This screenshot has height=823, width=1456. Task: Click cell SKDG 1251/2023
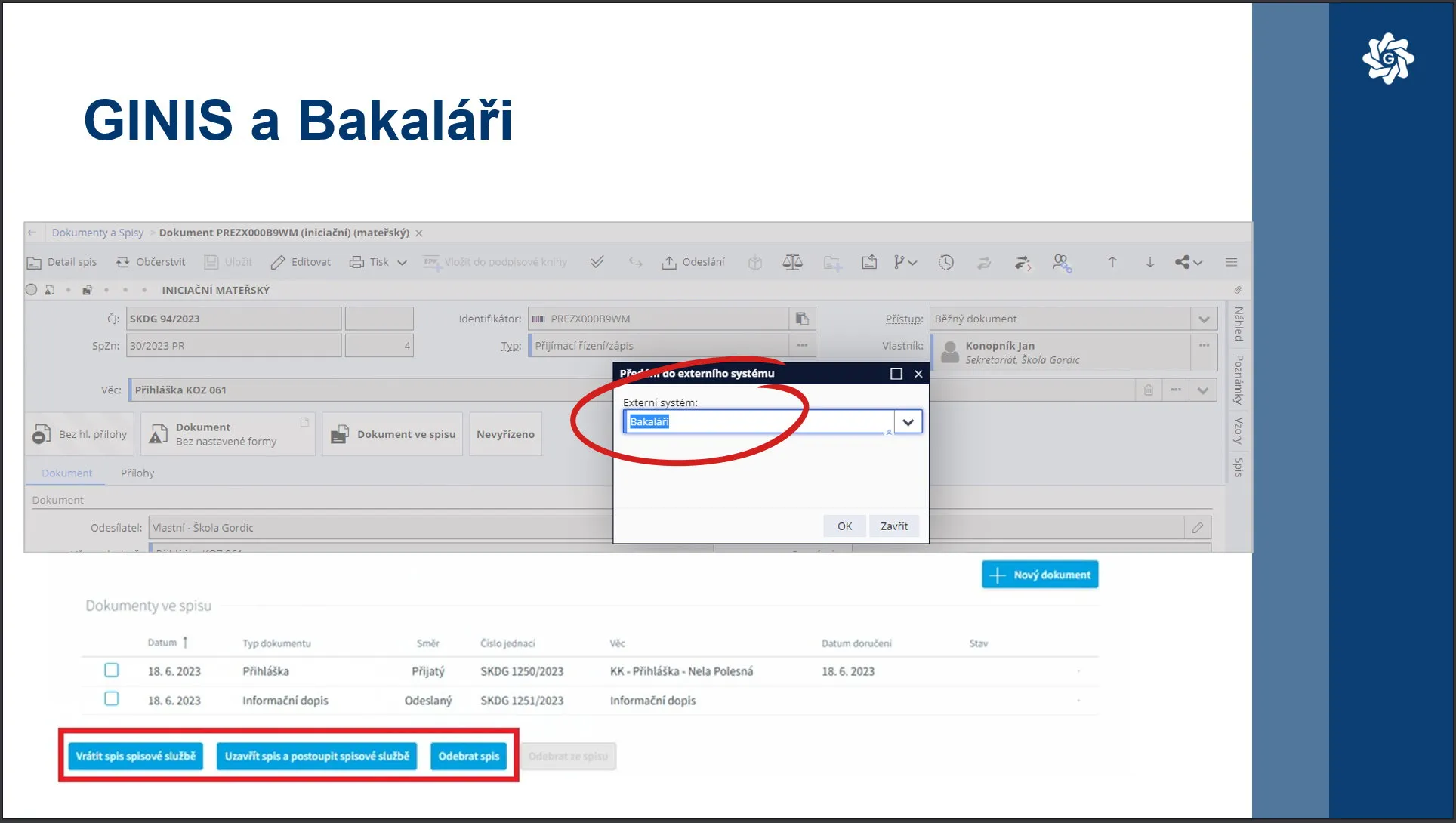522,701
